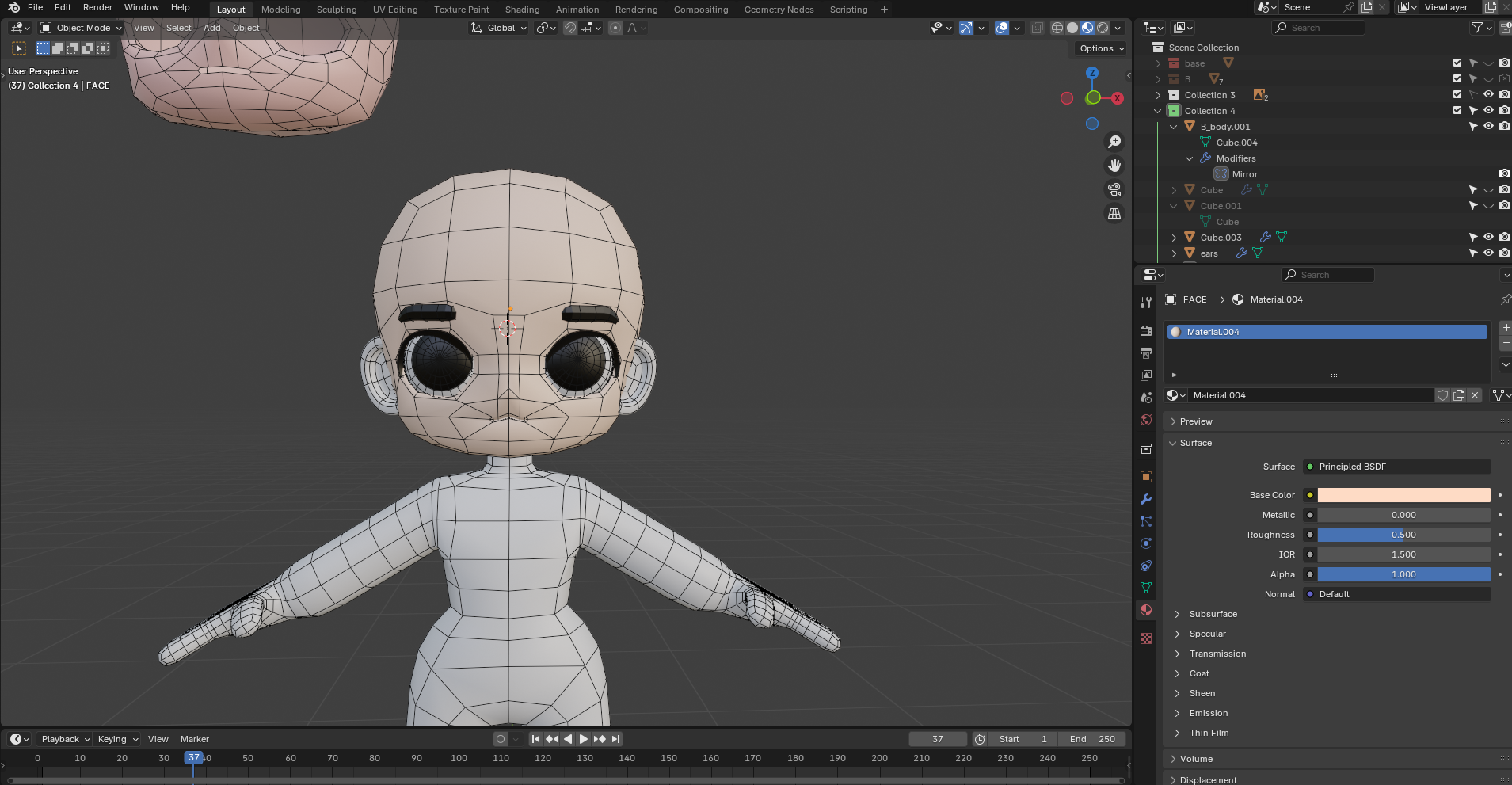Open the Modifiers wrench properties tab

[x=1146, y=499]
